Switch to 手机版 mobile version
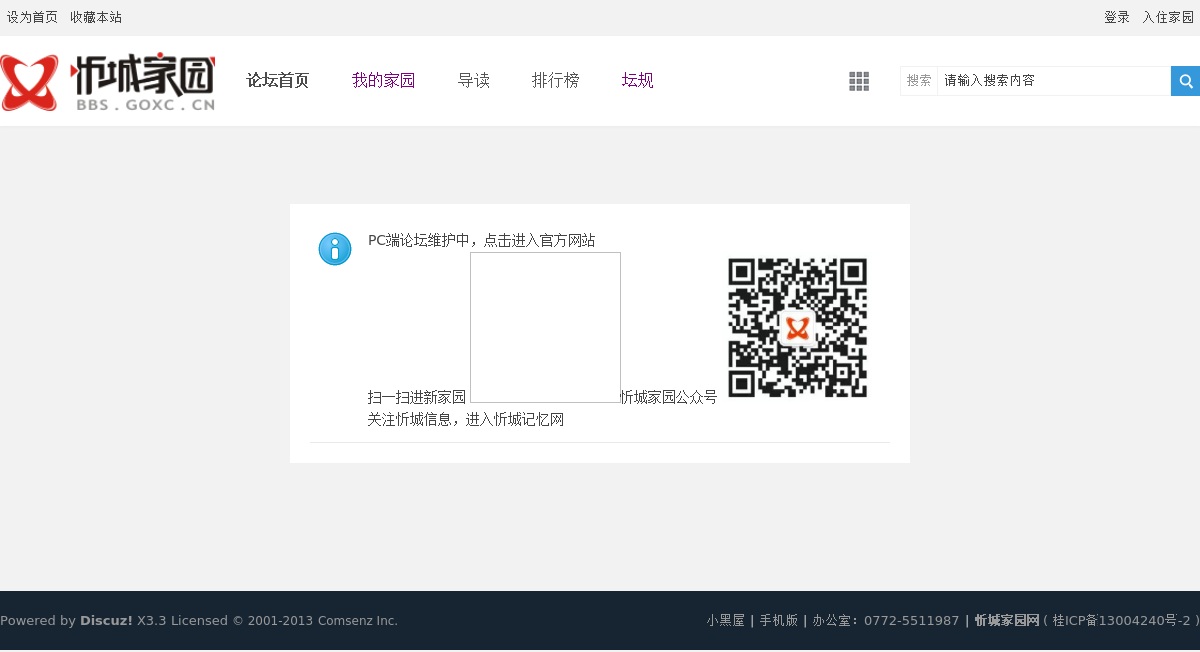The height and width of the screenshot is (652, 1200). pos(778,620)
